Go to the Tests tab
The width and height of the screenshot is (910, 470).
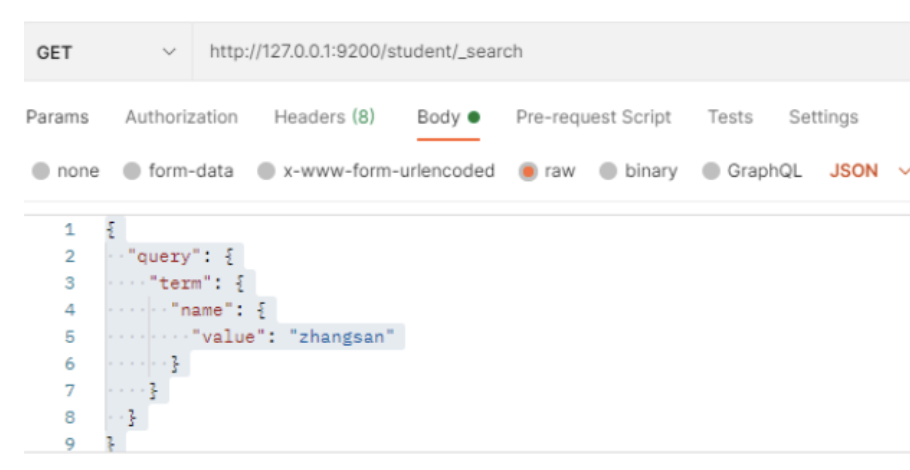coord(730,117)
